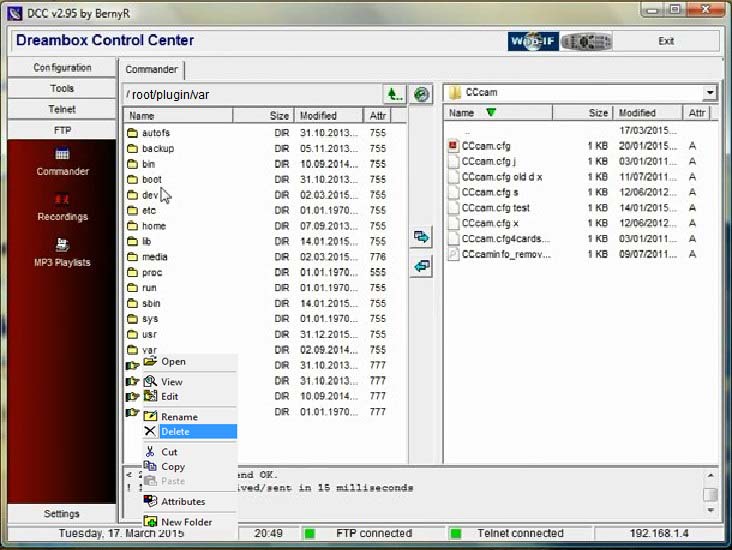This screenshot has height=550, width=732.
Task: Click the transfer-to-left arrow icon between panes
Action: point(421,267)
